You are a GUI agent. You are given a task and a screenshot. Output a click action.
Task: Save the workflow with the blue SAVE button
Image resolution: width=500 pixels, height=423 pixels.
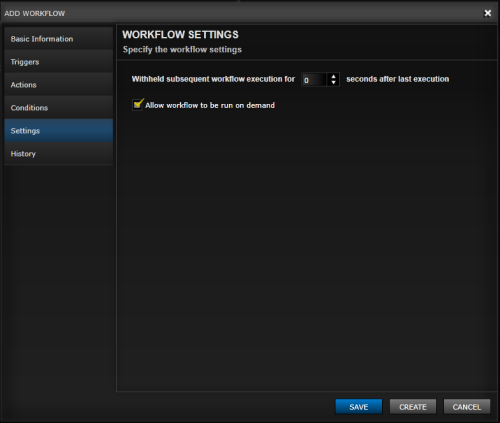click(359, 407)
